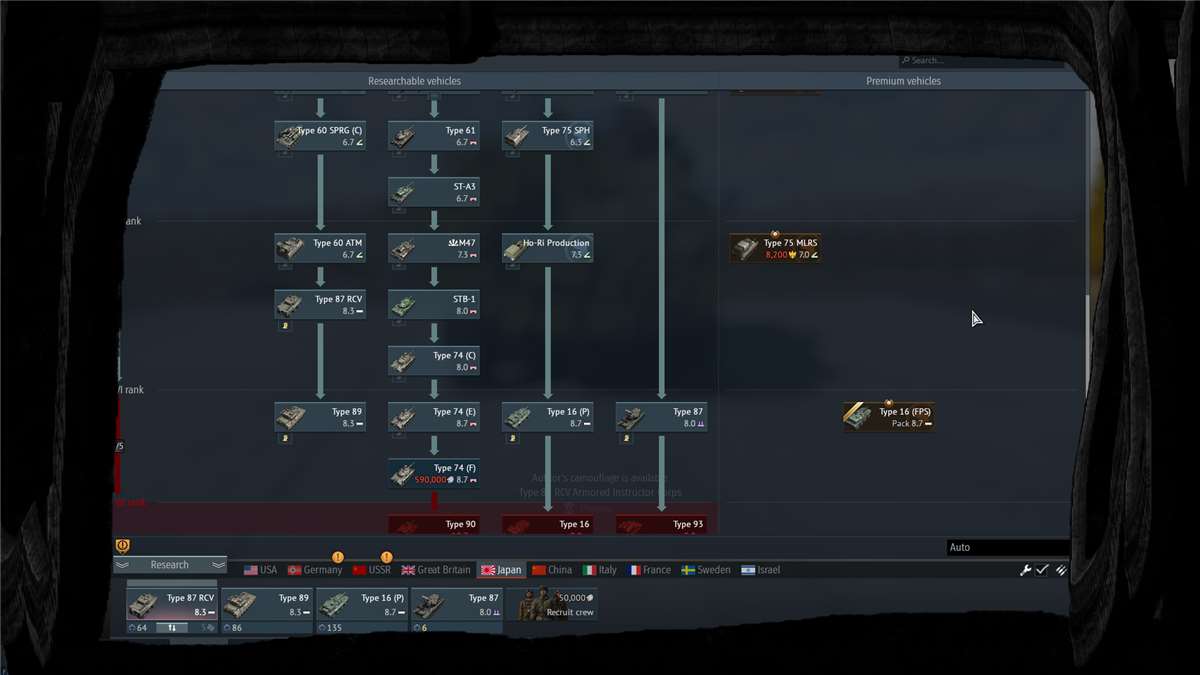
Task: Select the locked Type 90 card
Action: pos(434,524)
